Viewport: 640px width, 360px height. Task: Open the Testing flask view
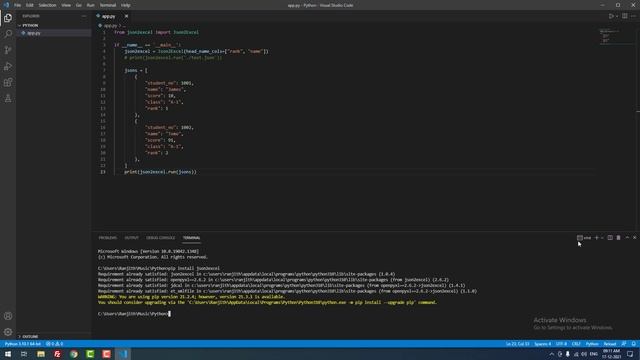pyautogui.click(x=8, y=98)
